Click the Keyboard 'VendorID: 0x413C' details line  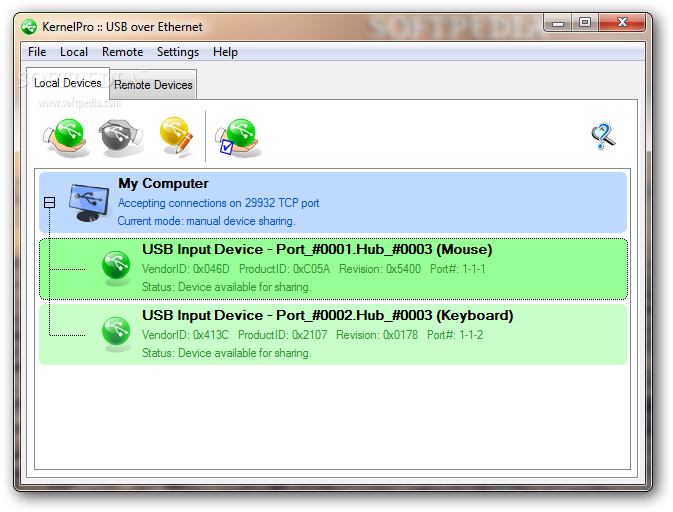tap(312, 335)
